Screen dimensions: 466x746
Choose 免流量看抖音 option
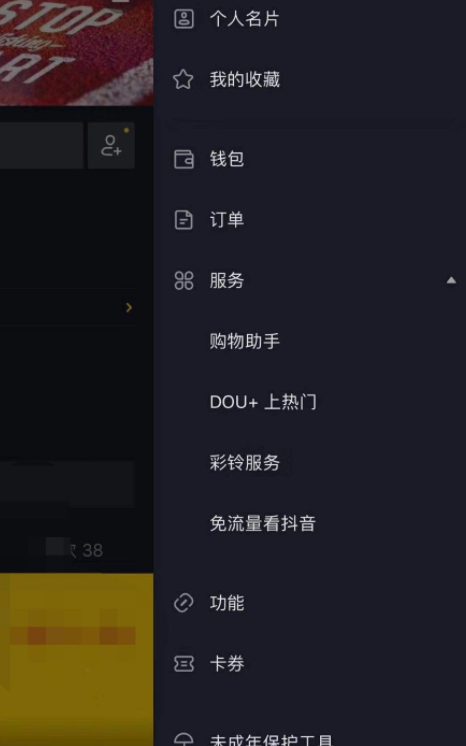click(263, 523)
